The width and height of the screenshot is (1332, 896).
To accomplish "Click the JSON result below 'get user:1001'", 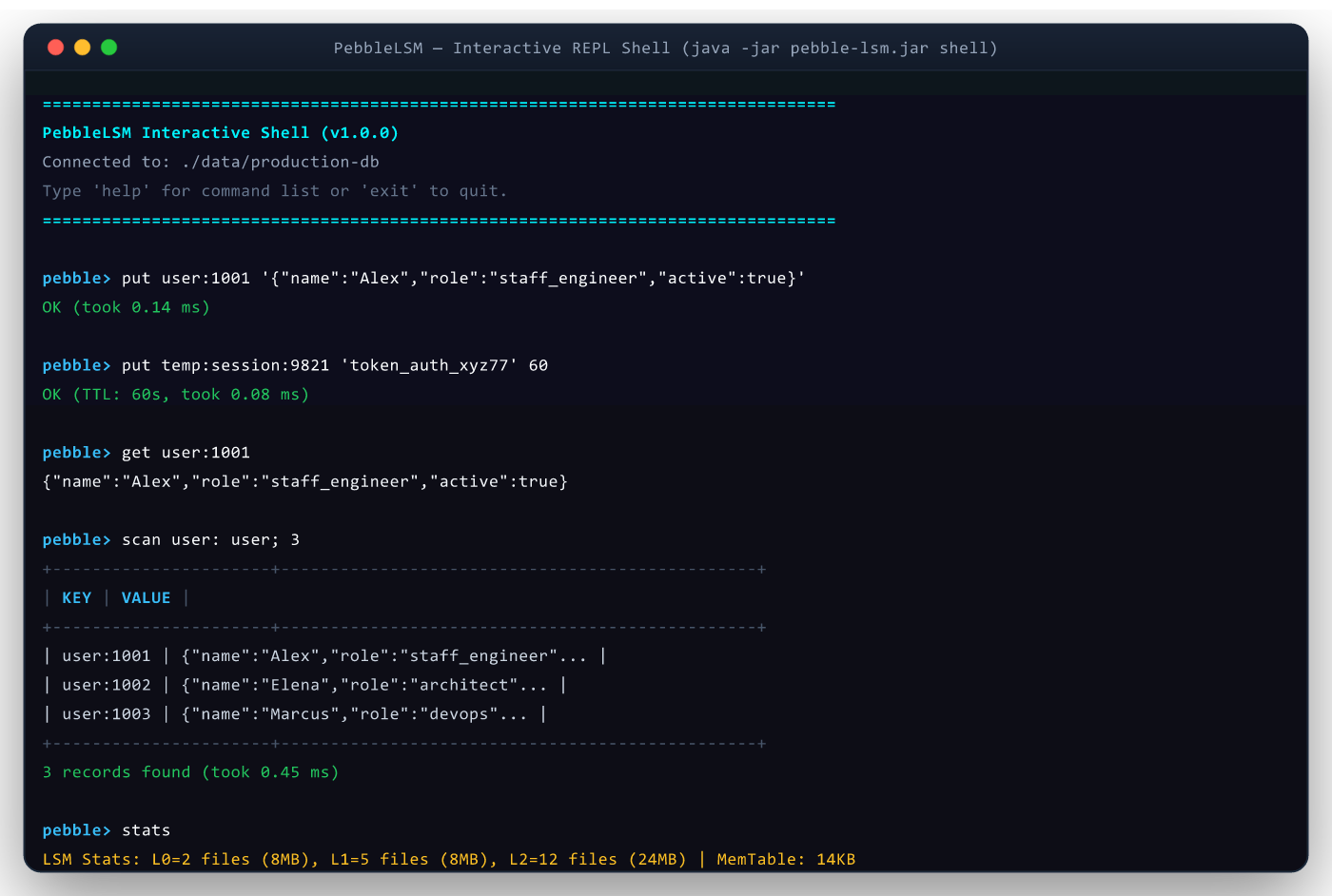I will pos(304,481).
